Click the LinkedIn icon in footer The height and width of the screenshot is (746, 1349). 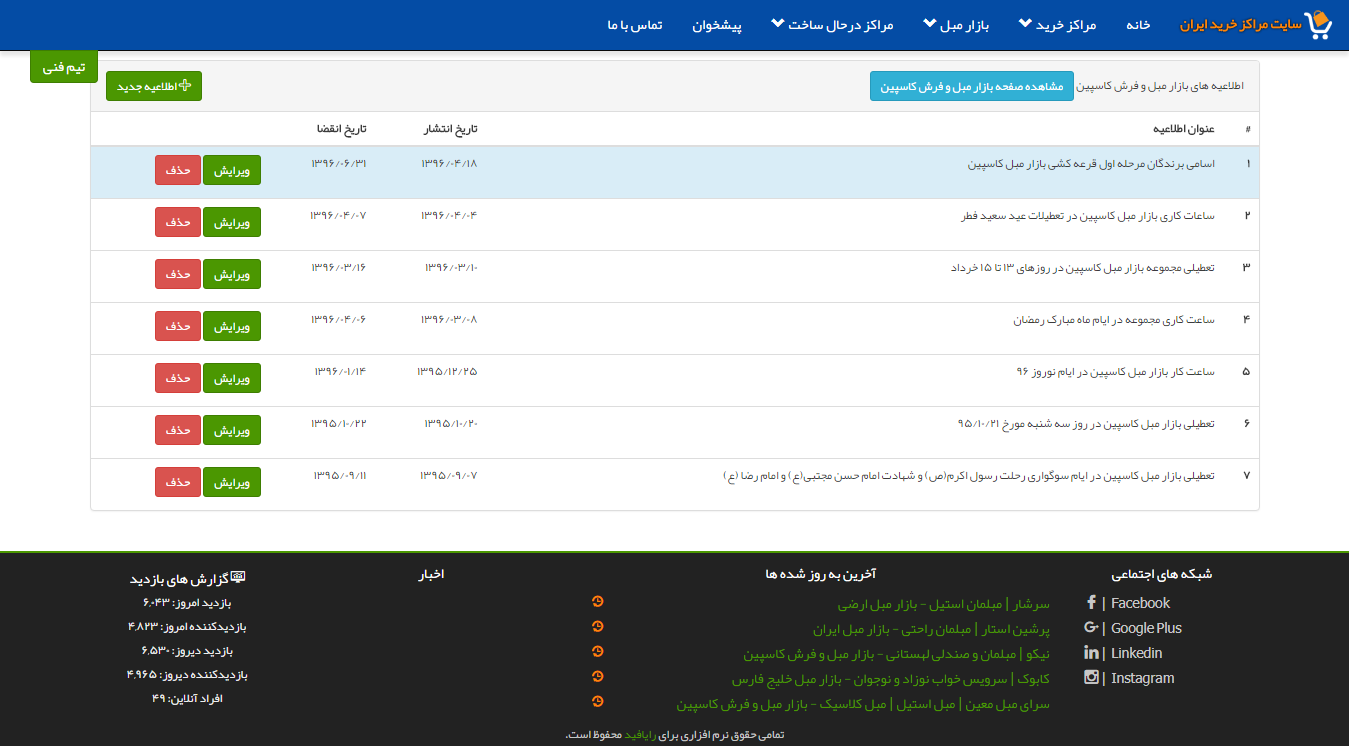click(1091, 653)
